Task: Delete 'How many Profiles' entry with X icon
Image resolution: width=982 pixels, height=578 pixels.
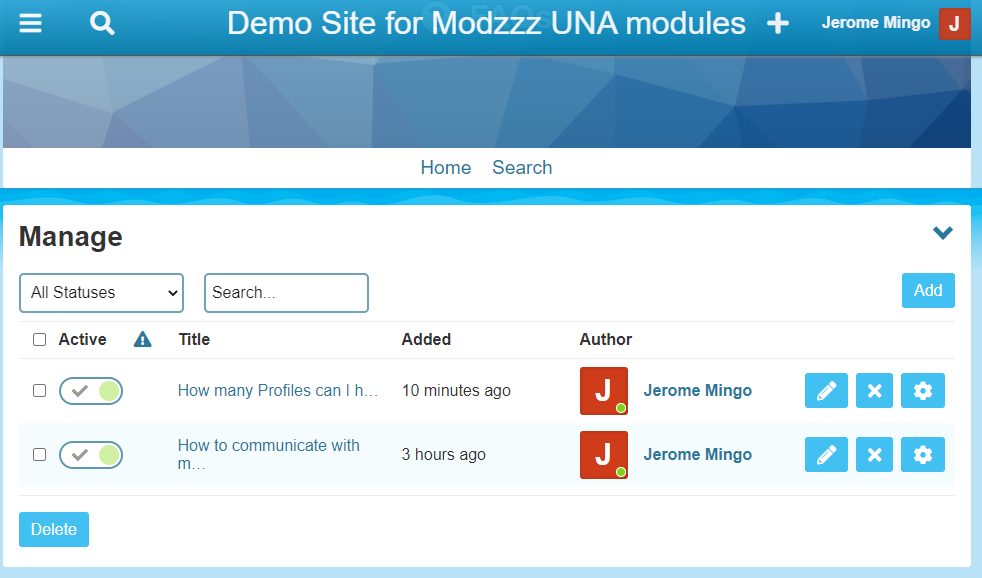Action: pyautogui.click(x=874, y=391)
